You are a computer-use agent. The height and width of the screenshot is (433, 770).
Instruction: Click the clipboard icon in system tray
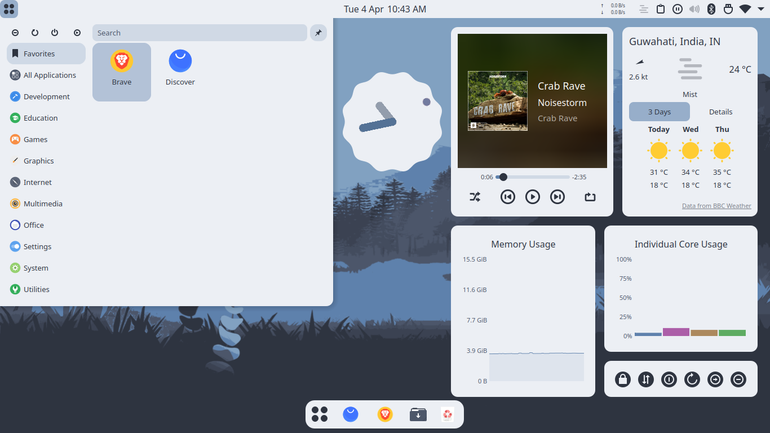660,9
